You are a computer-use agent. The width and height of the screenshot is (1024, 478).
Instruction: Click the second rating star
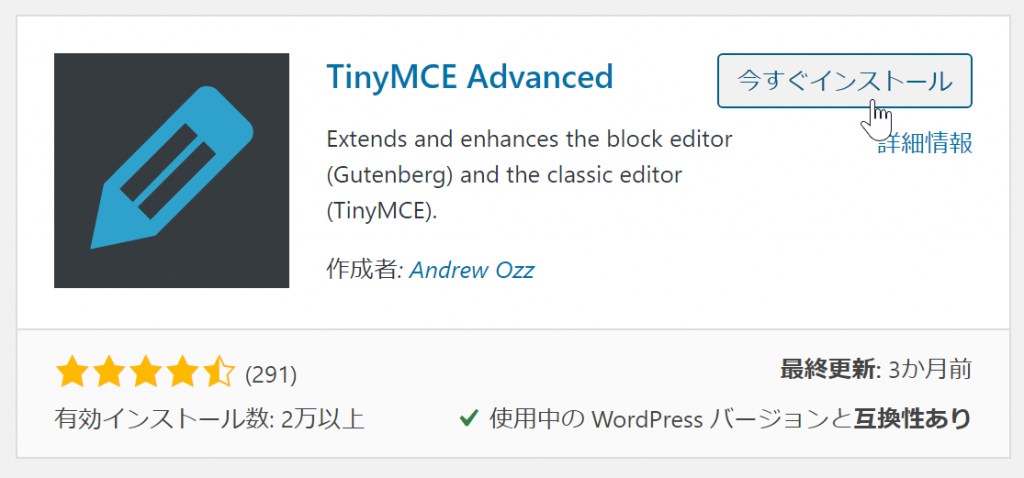pos(109,373)
